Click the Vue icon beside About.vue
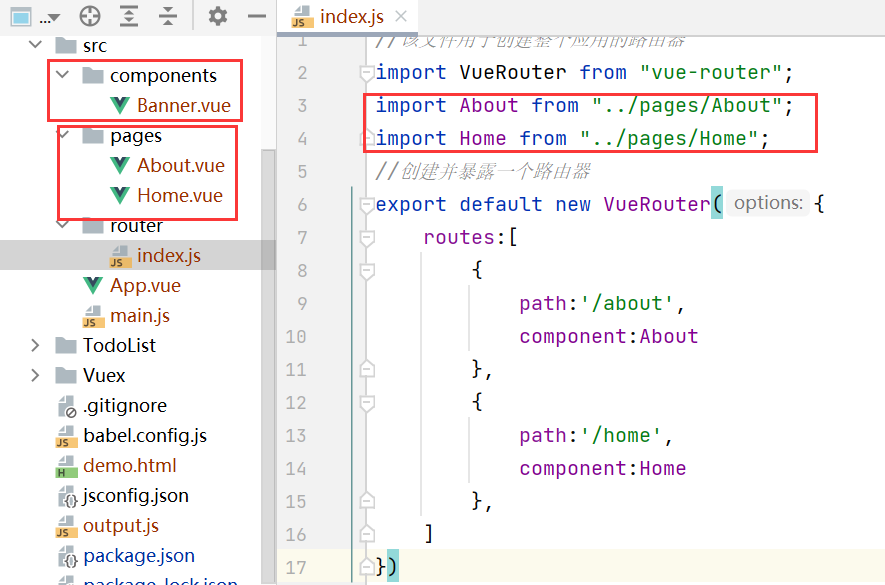This screenshot has width=885, height=585. 120,165
